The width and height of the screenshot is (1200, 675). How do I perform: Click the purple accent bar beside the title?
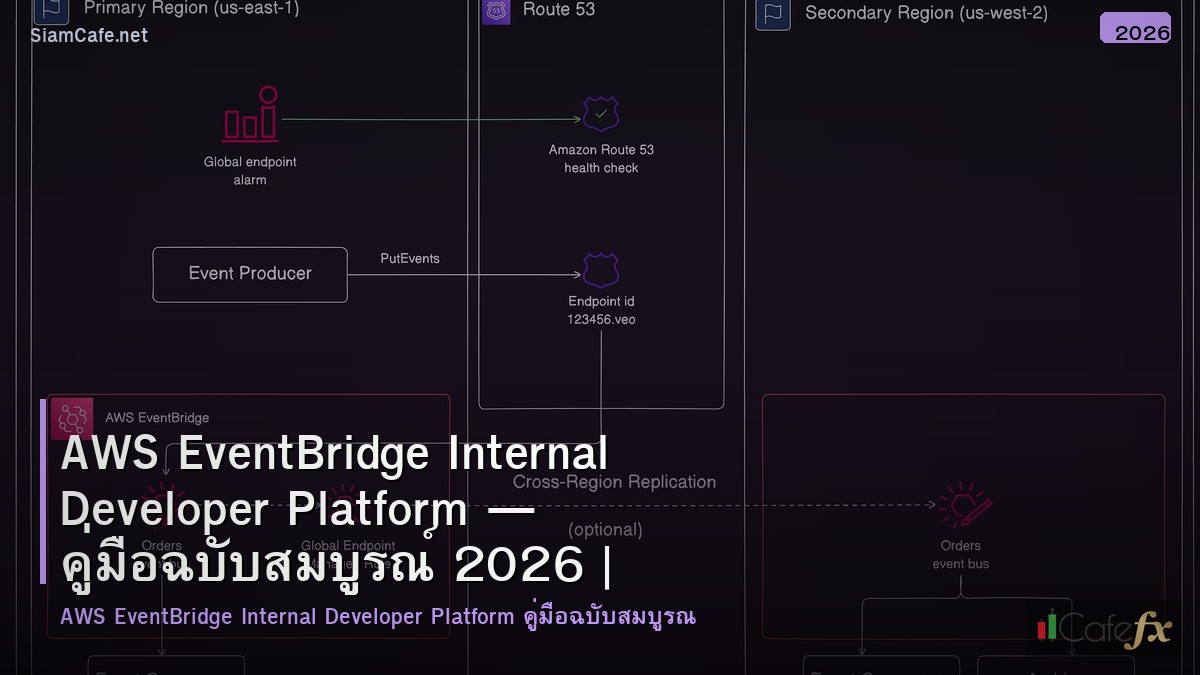point(42,500)
